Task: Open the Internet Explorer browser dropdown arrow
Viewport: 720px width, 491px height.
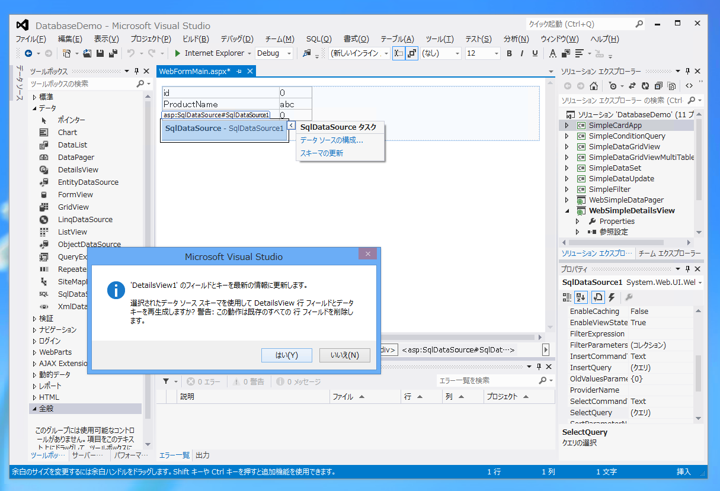Action: pyautogui.click(x=249, y=54)
